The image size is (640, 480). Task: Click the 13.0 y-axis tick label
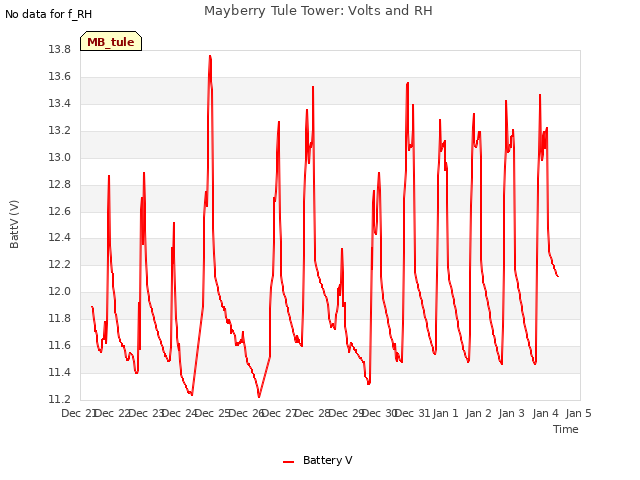point(60,158)
